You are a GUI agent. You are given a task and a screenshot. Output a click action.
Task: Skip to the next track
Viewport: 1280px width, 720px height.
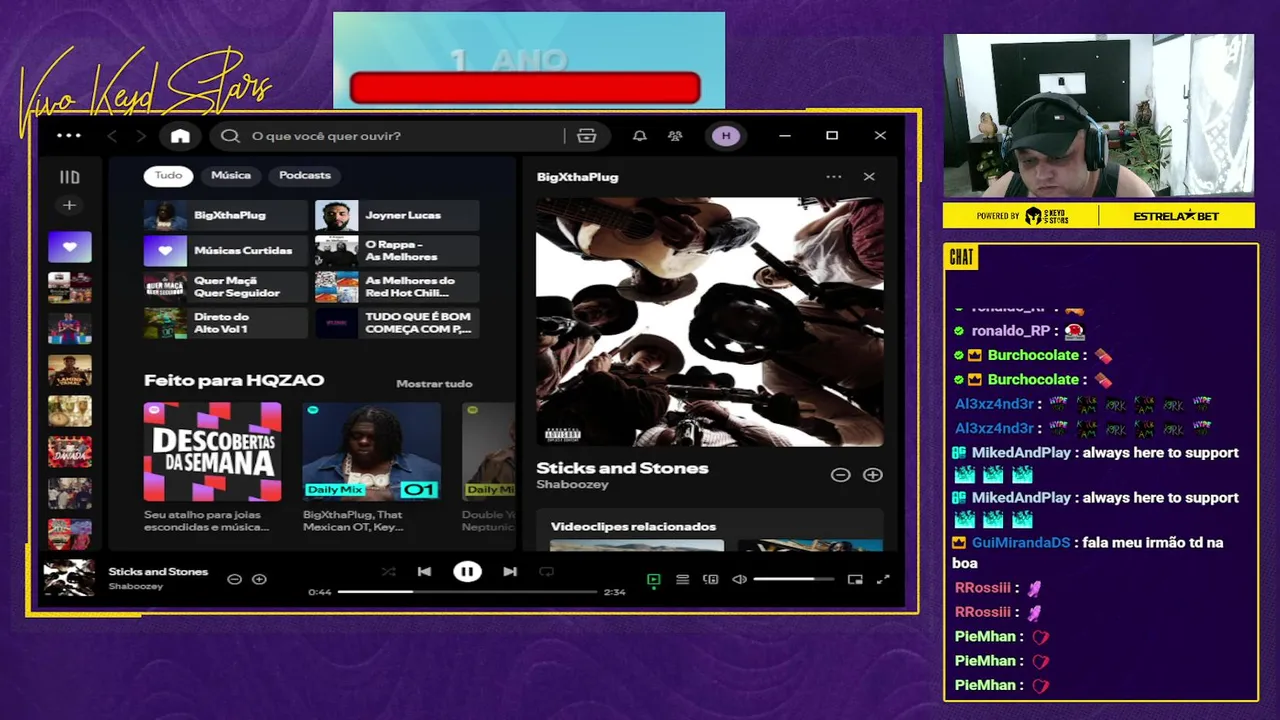(x=510, y=572)
